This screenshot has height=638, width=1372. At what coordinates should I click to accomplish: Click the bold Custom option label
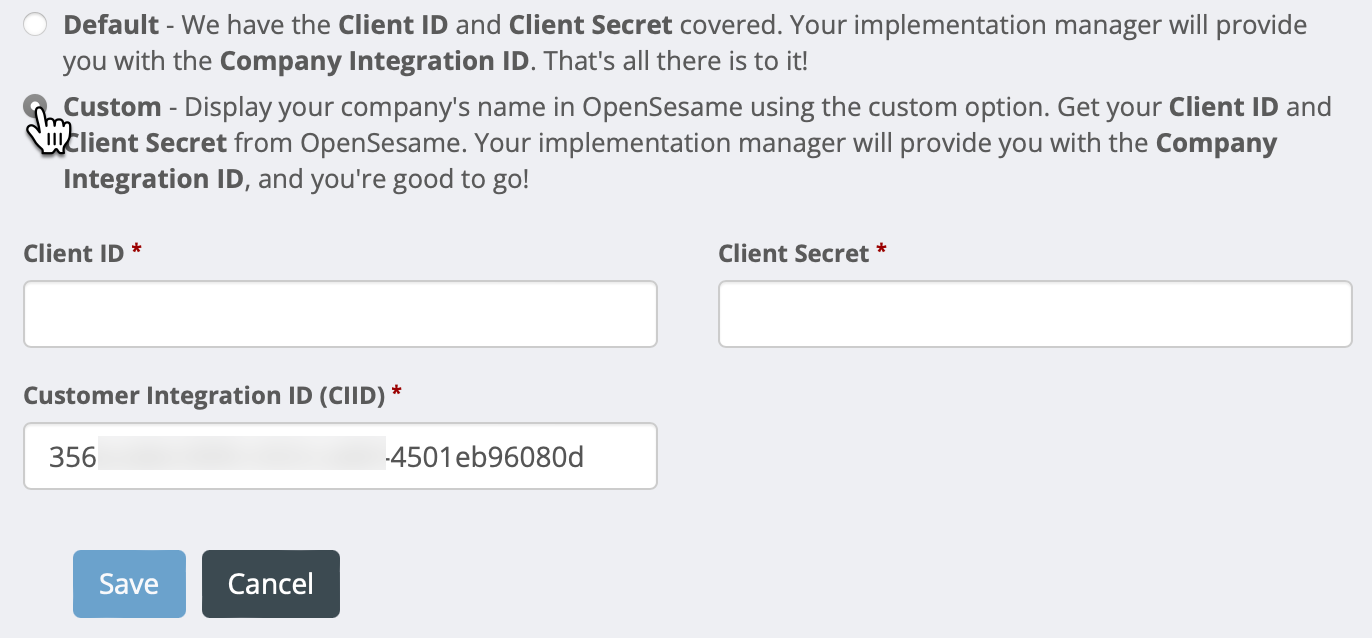(112, 106)
